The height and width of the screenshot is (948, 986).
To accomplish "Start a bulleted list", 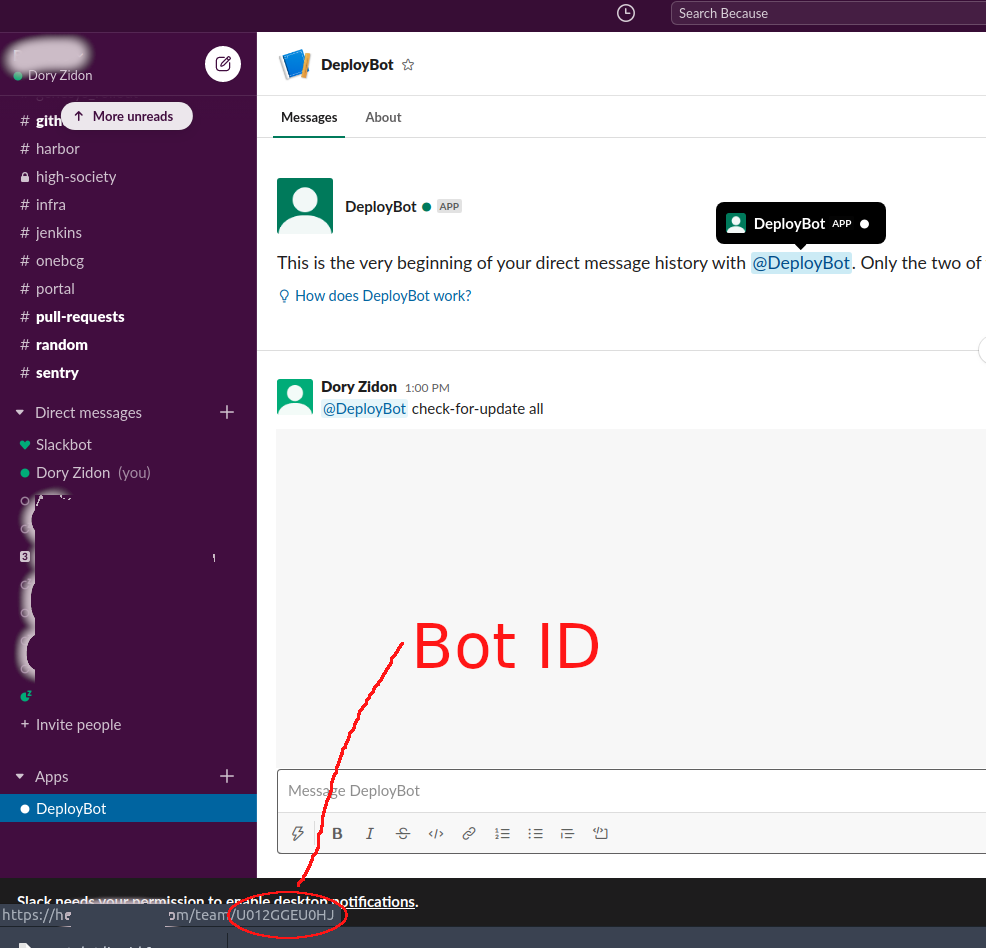I will tap(535, 834).
